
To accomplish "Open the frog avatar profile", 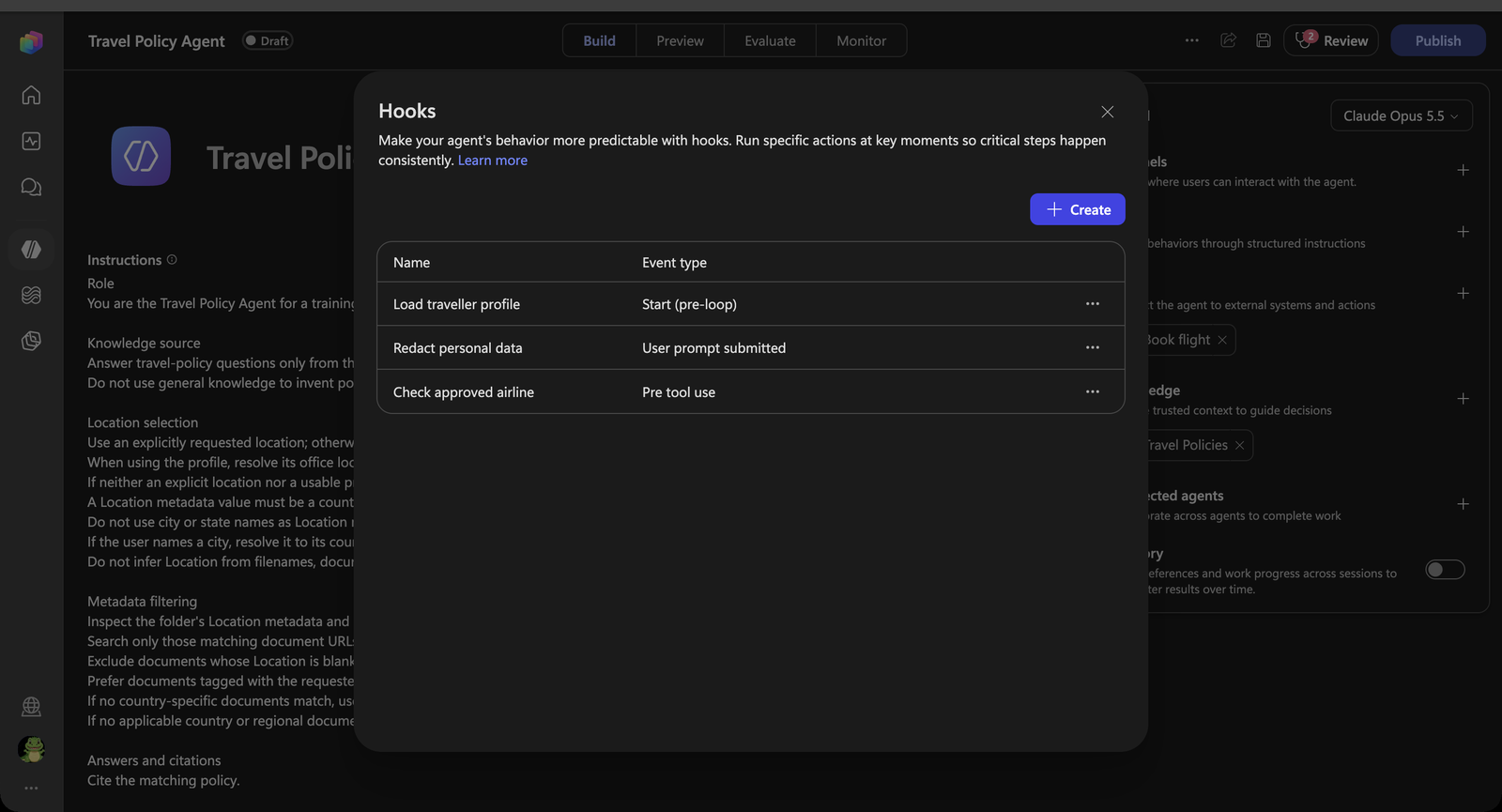I will pos(31,749).
